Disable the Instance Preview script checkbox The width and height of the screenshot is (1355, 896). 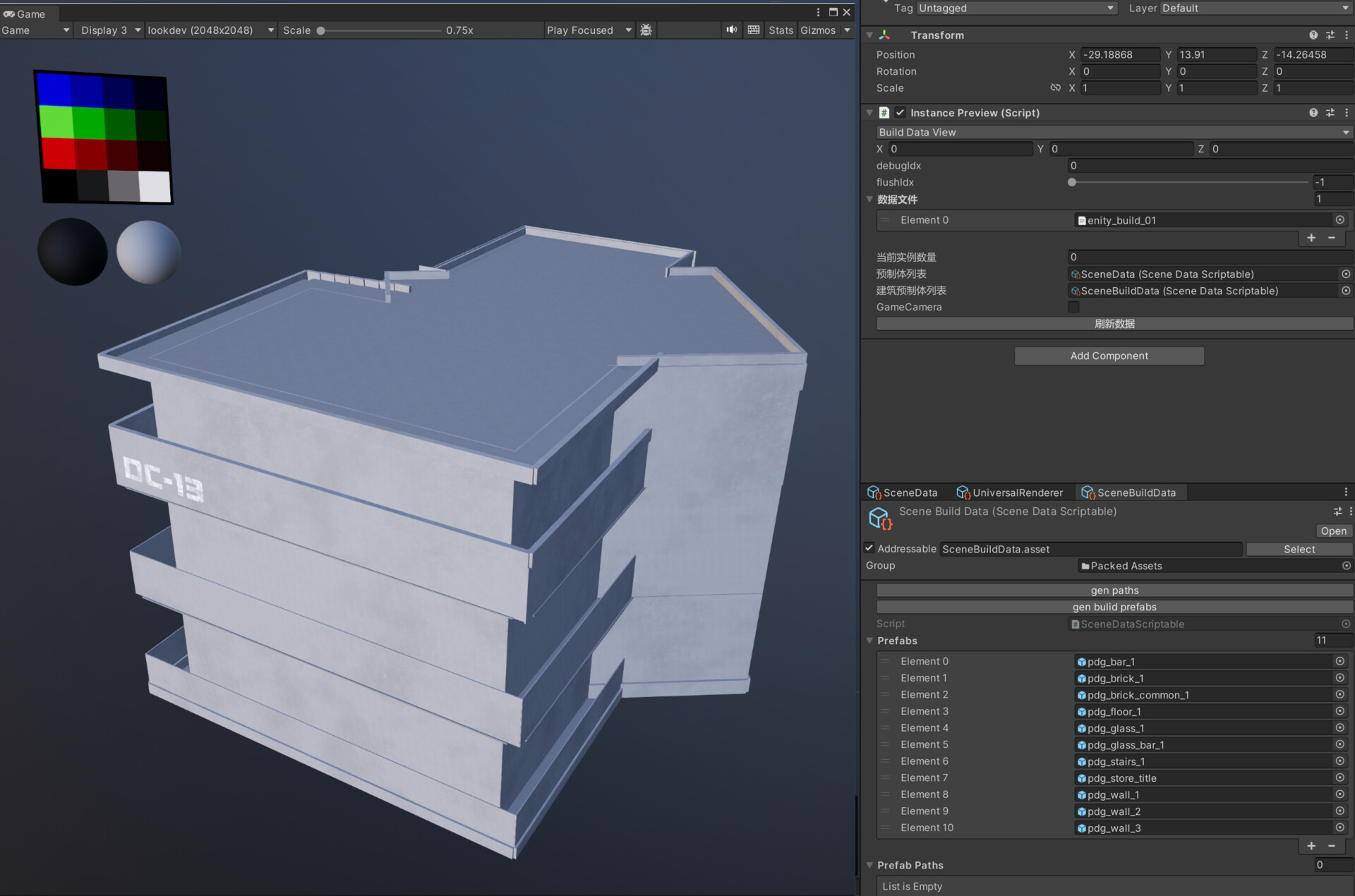[x=900, y=112]
